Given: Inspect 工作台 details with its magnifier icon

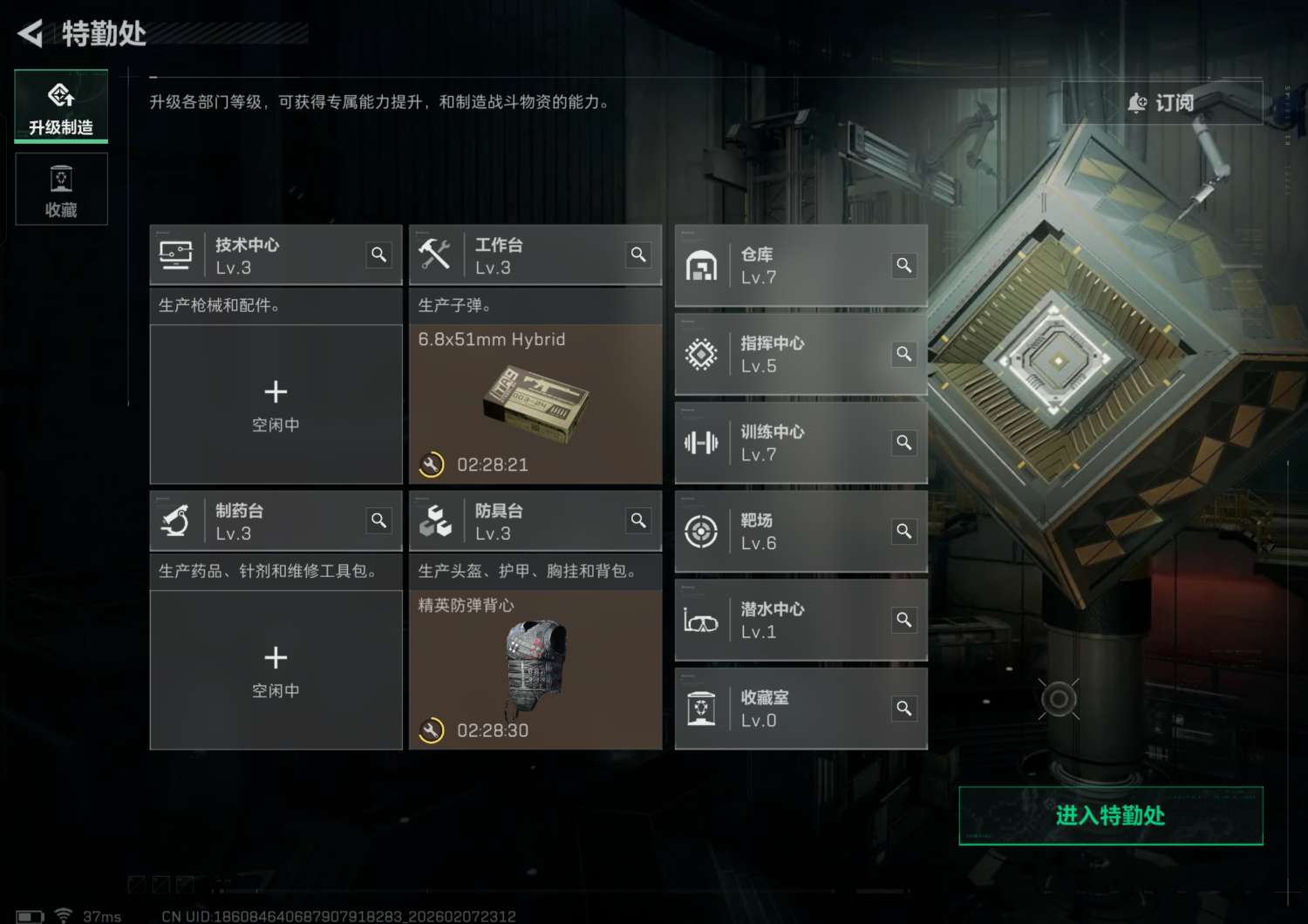Looking at the screenshot, I should [638, 255].
